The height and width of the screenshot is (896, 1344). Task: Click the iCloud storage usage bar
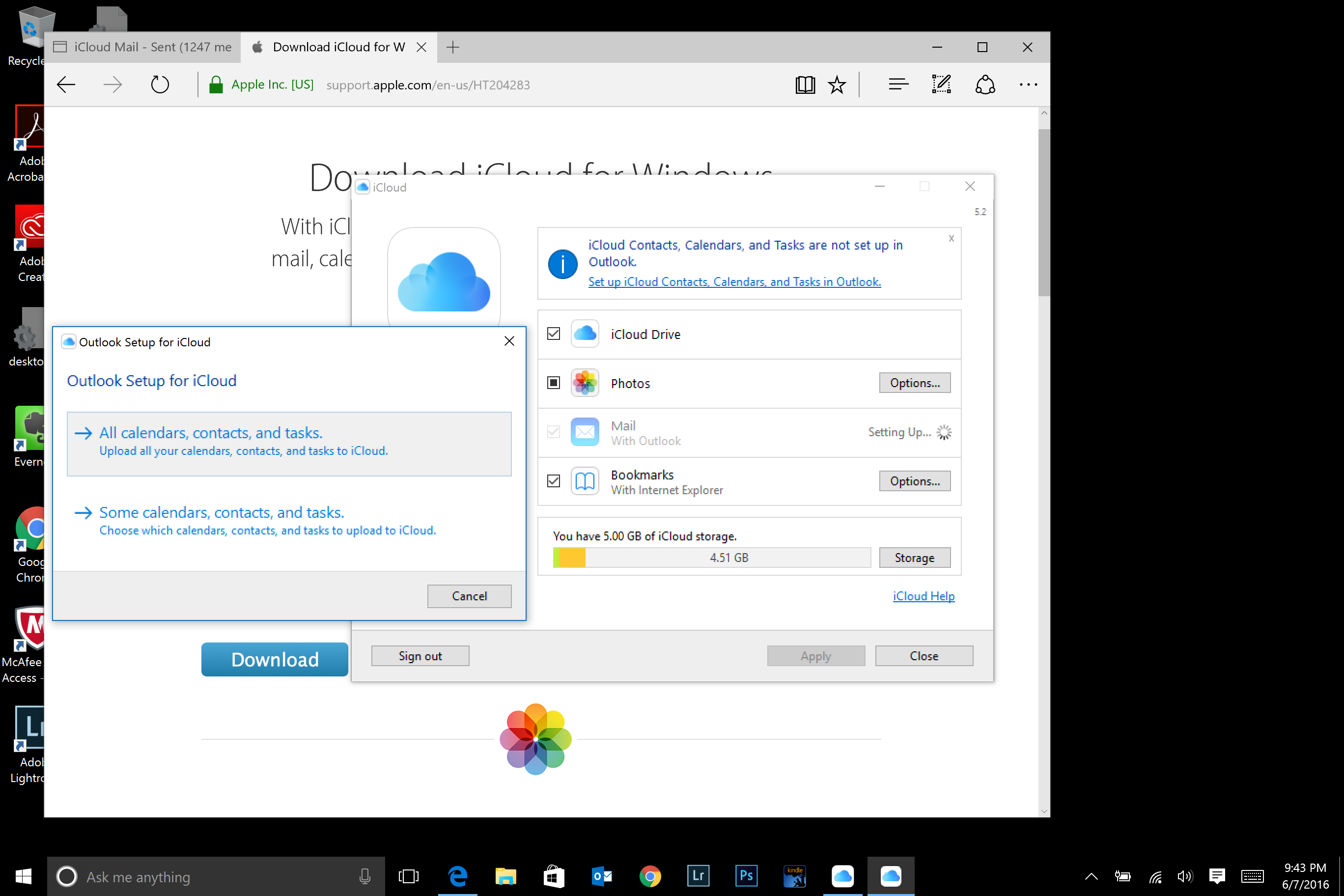coord(712,558)
